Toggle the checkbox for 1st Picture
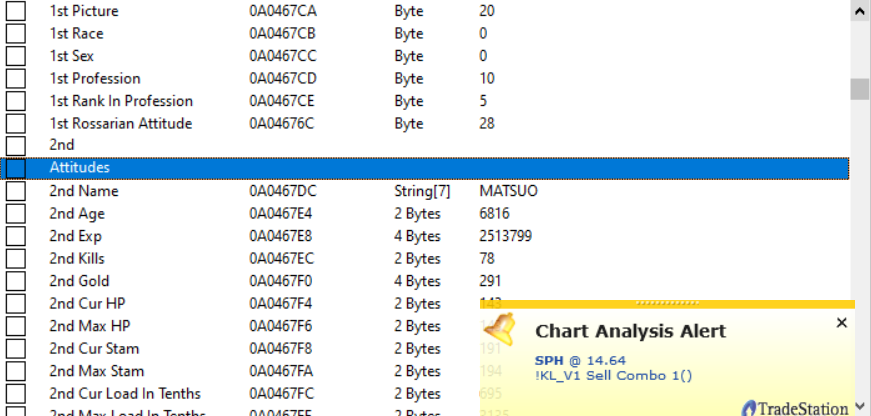The height and width of the screenshot is (416, 871). pyautogui.click(x=16, y=11)
